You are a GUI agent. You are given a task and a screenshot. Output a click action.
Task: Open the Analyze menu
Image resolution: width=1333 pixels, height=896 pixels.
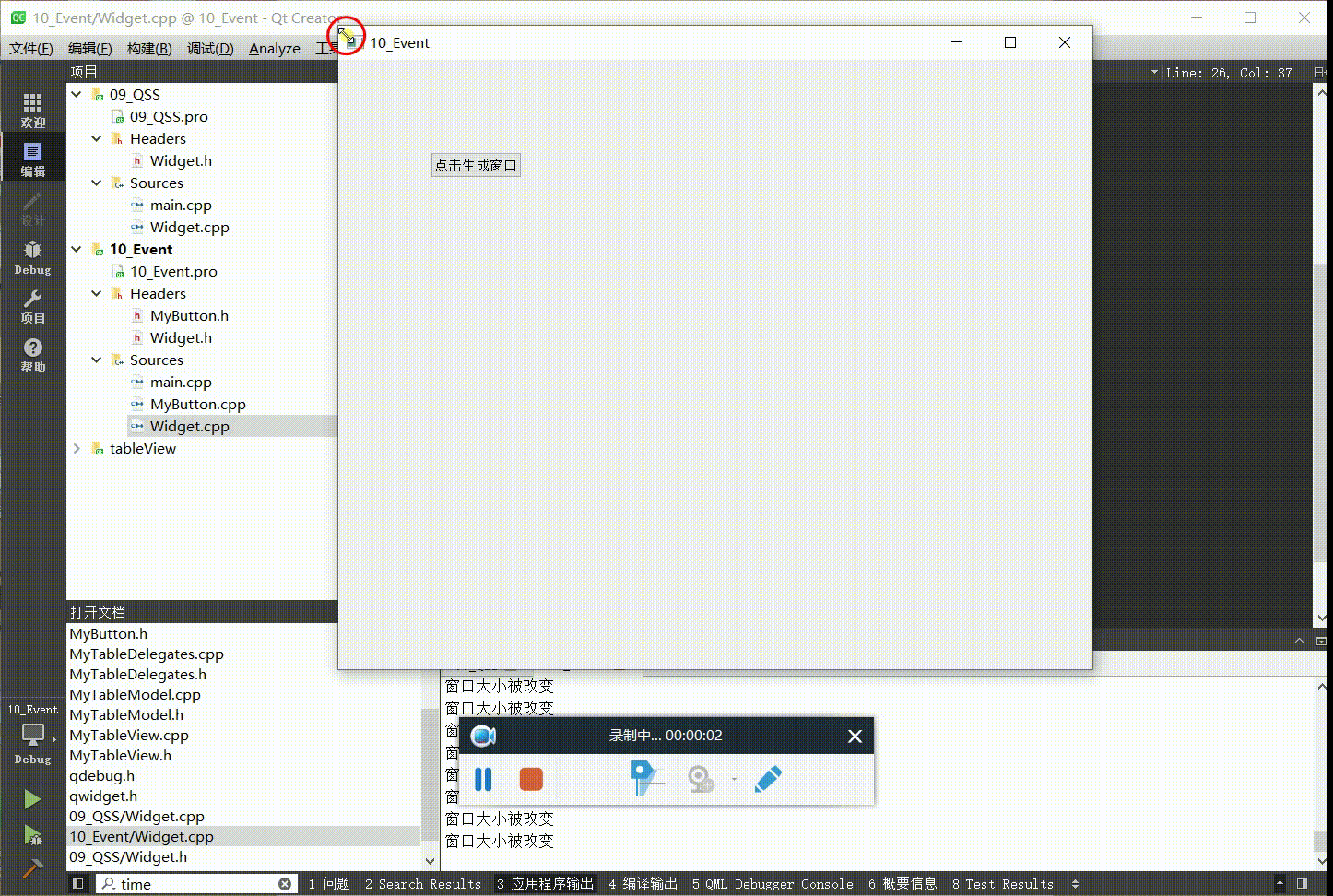275,48
